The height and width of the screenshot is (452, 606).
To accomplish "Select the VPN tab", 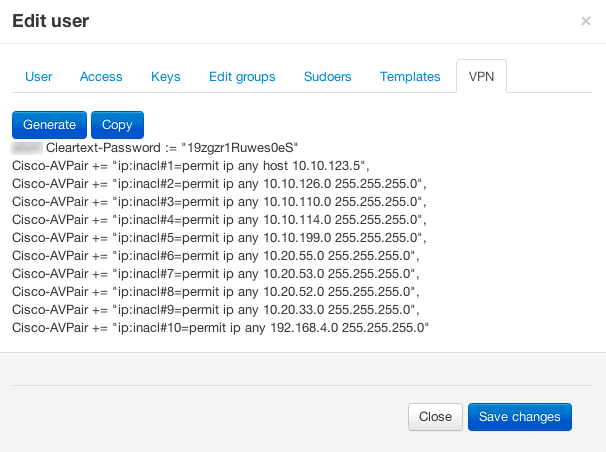I will click(482, 77).
